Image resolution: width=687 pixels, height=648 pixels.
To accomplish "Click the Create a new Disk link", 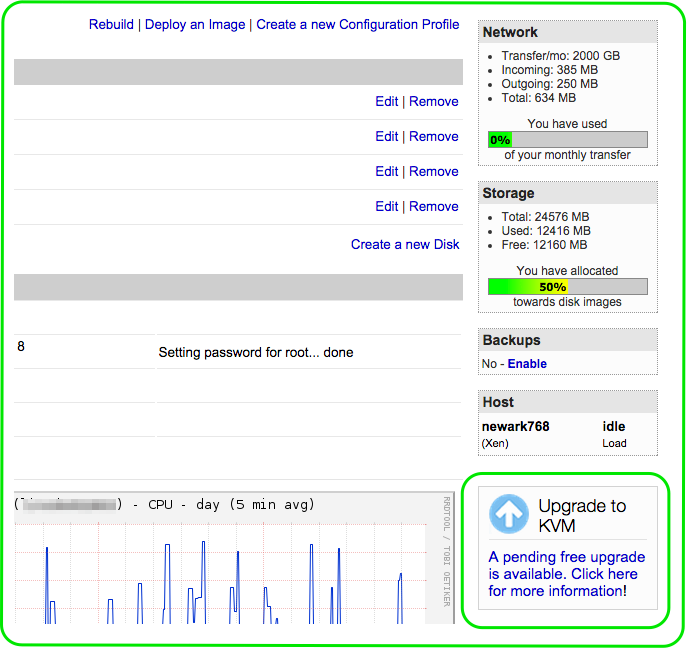I will click(x=405, y=244).
